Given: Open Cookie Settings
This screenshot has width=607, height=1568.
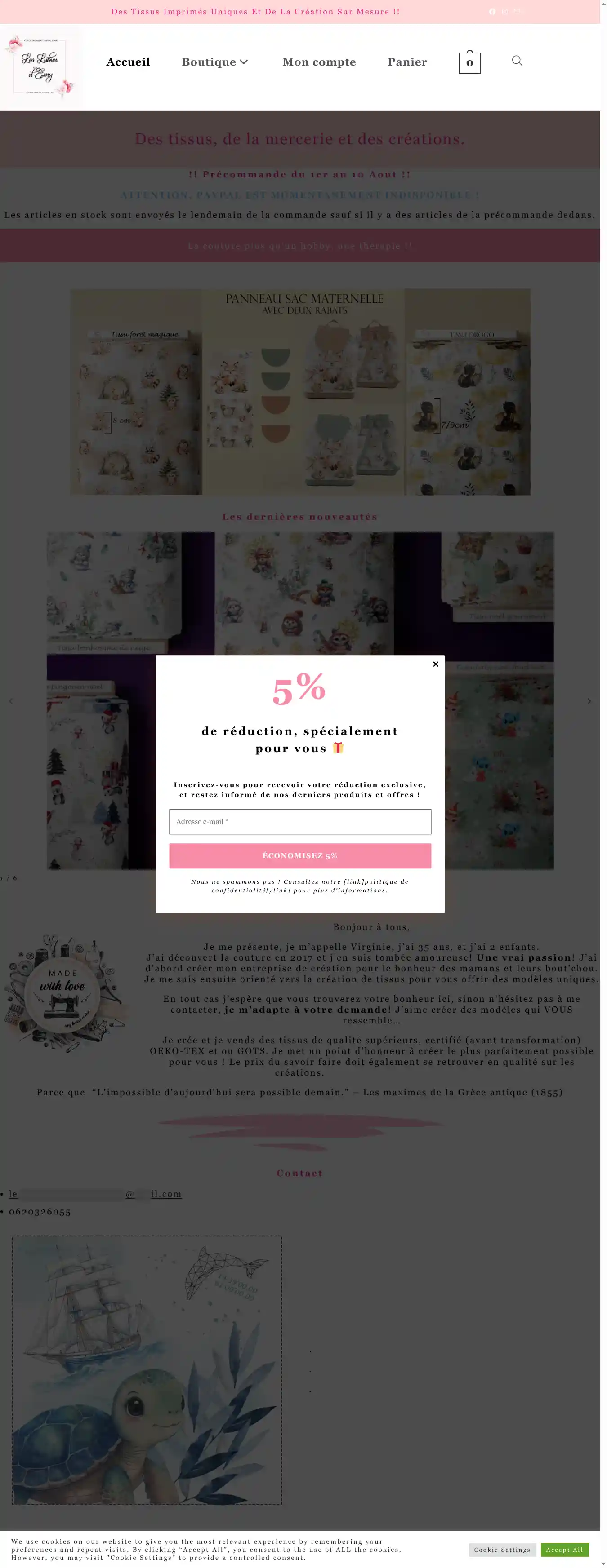Looking at the screenshot, I should [502, 1550].
